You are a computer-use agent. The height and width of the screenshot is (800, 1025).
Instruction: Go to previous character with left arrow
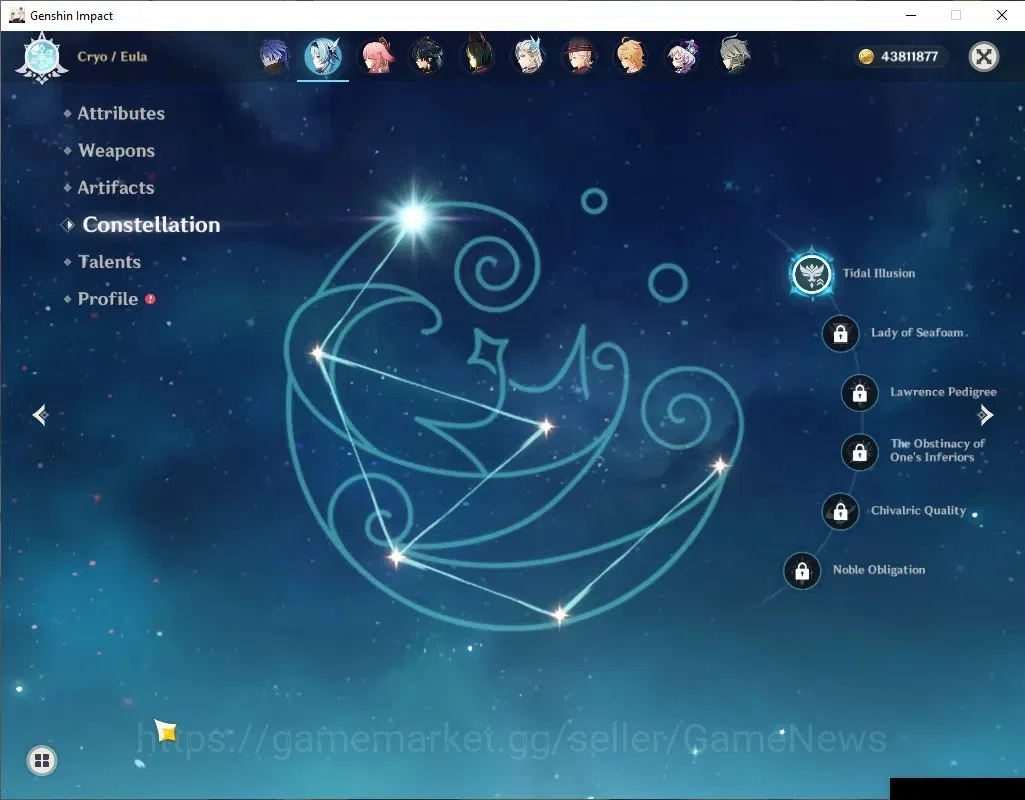tap(41, 415)
